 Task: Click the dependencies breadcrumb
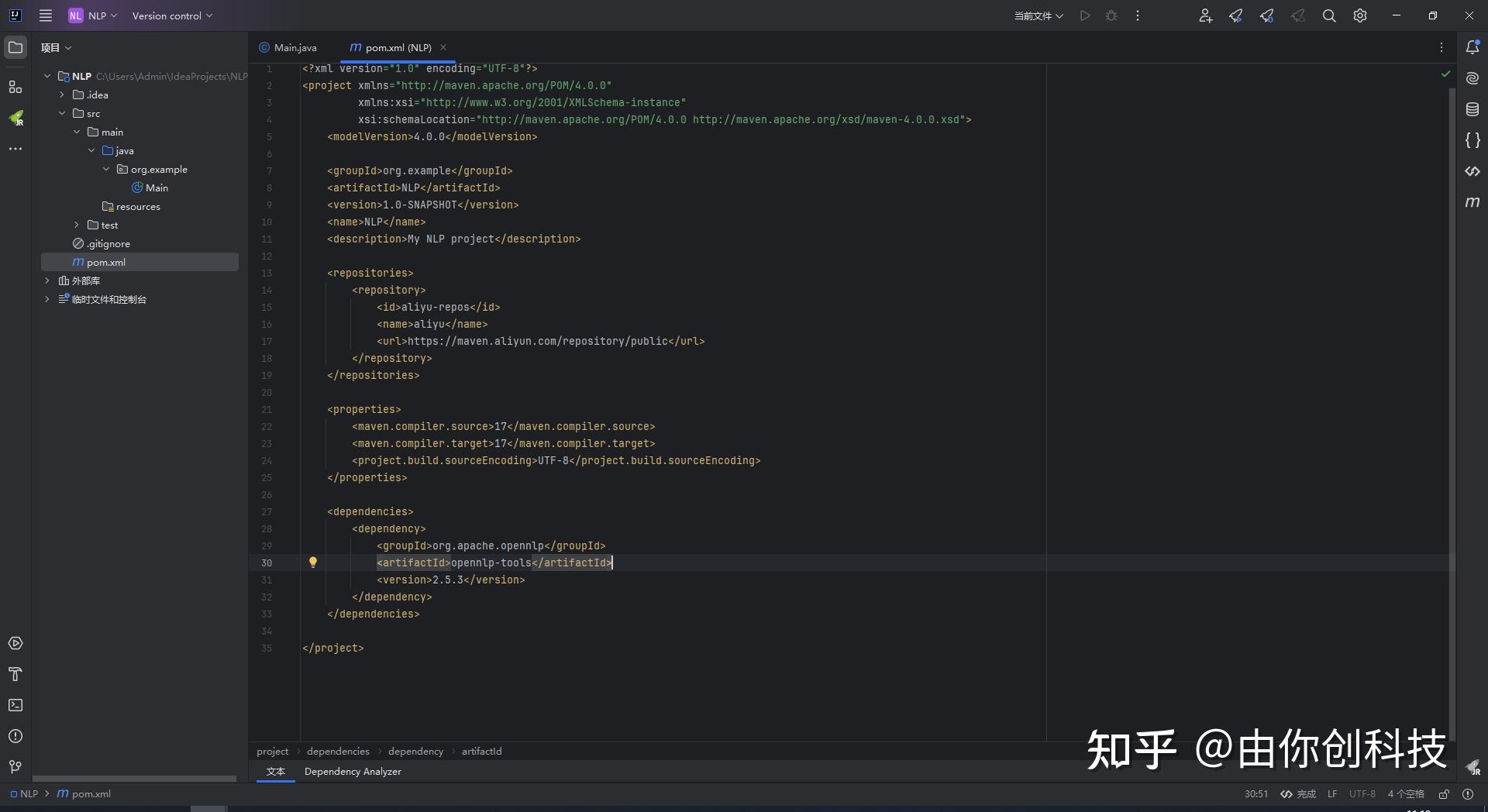337,751
